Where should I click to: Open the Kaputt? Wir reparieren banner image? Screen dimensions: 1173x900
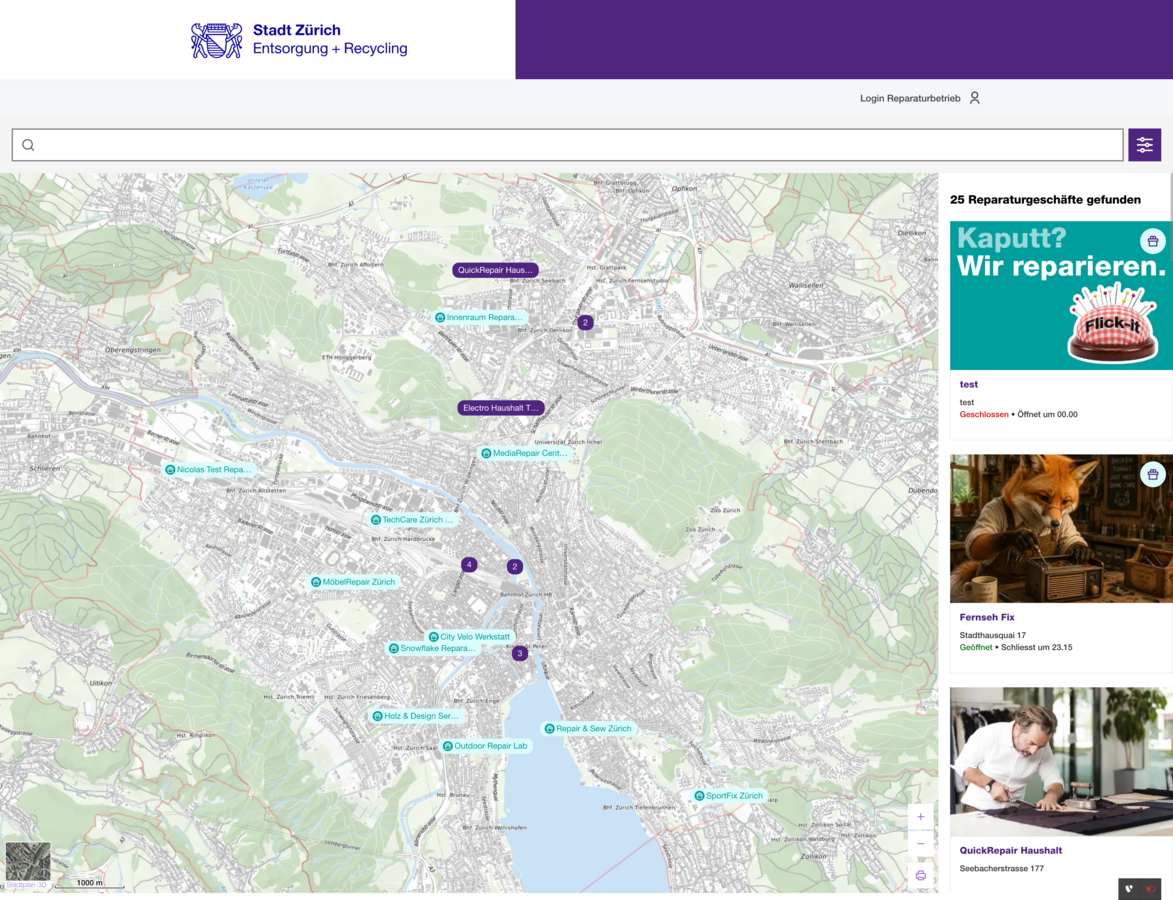point(1061,296)
